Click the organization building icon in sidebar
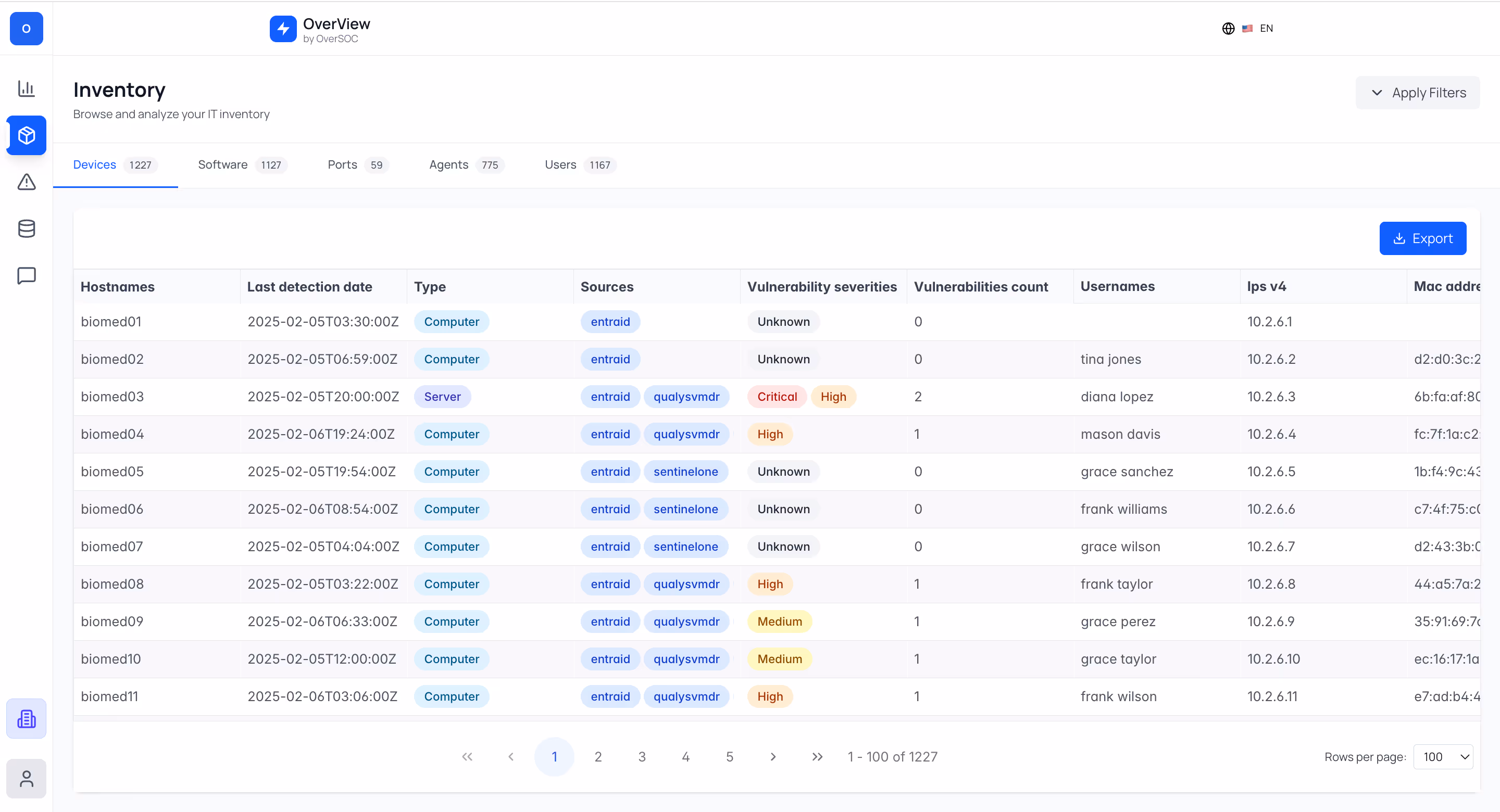This screenshot has height=812, width=1500. click(x=26, y=719)
